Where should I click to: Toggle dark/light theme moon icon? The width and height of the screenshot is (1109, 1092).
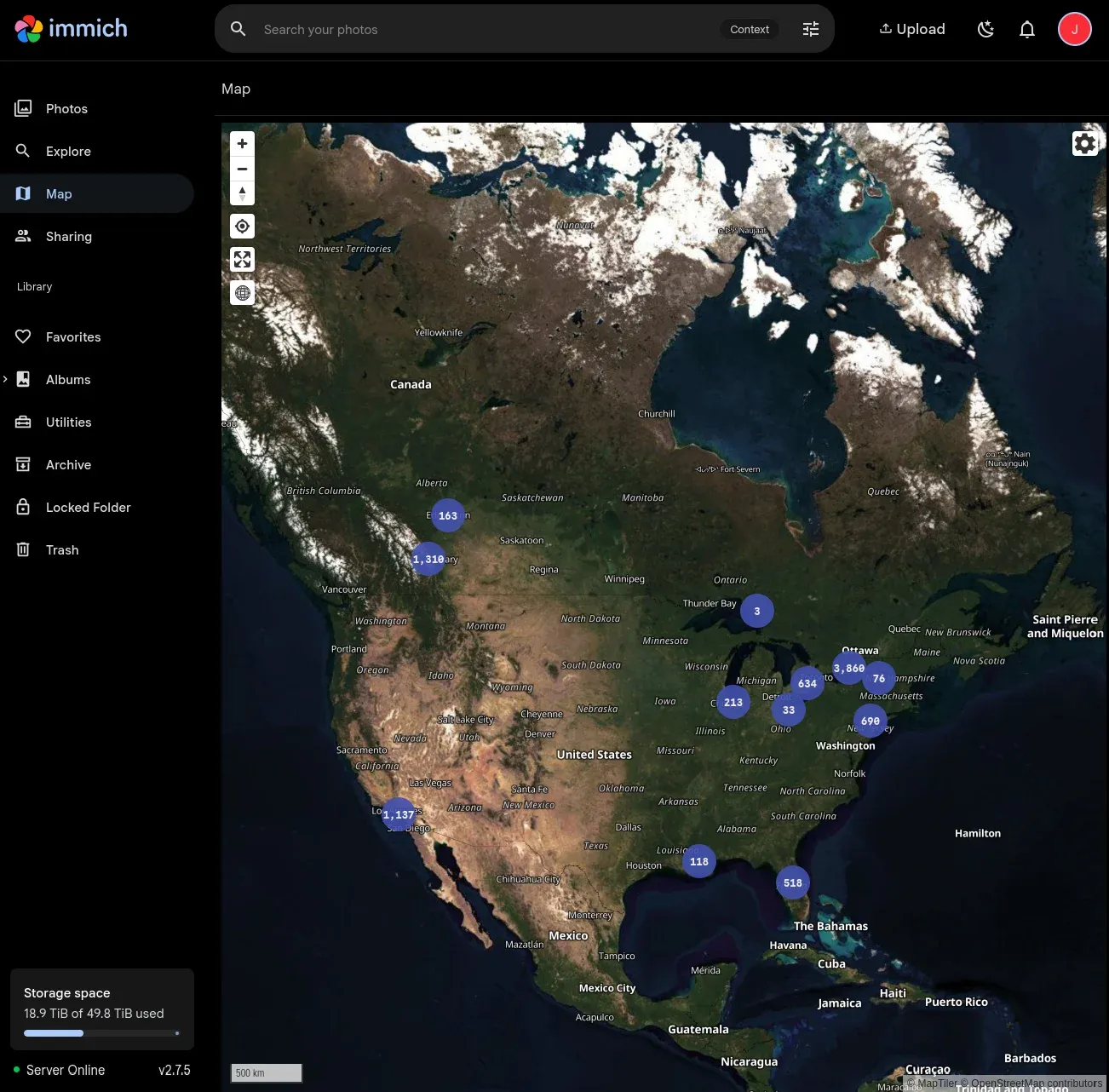point(986,29)
